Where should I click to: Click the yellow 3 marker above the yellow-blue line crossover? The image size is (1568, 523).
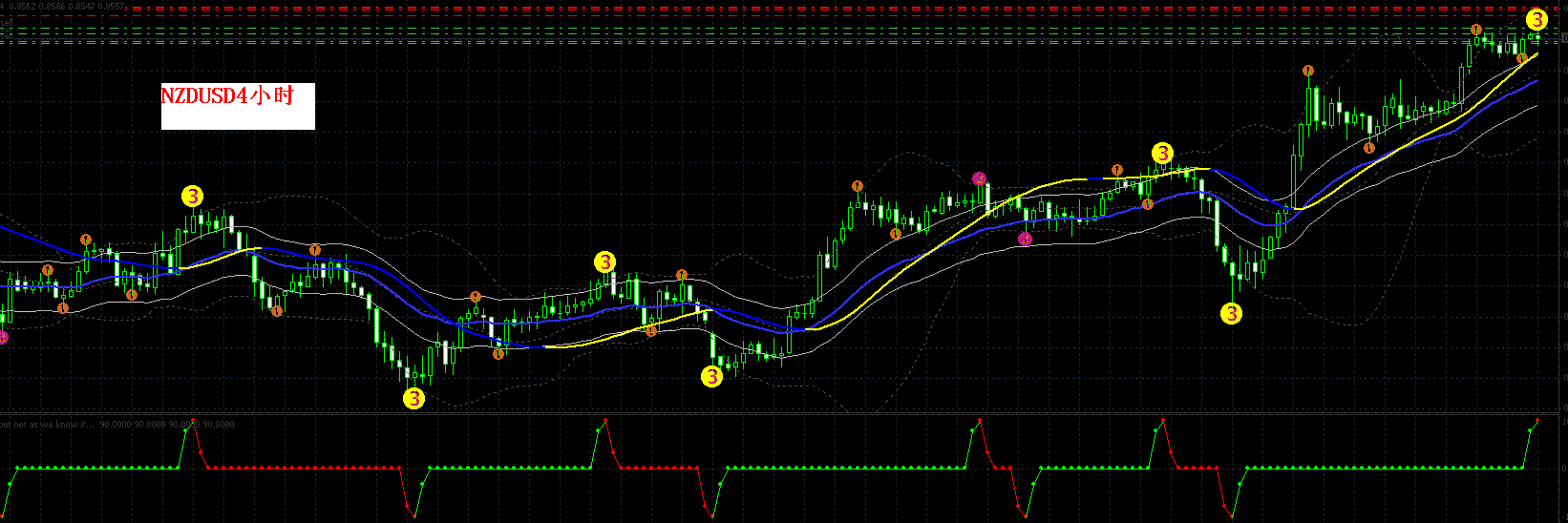1162,153
